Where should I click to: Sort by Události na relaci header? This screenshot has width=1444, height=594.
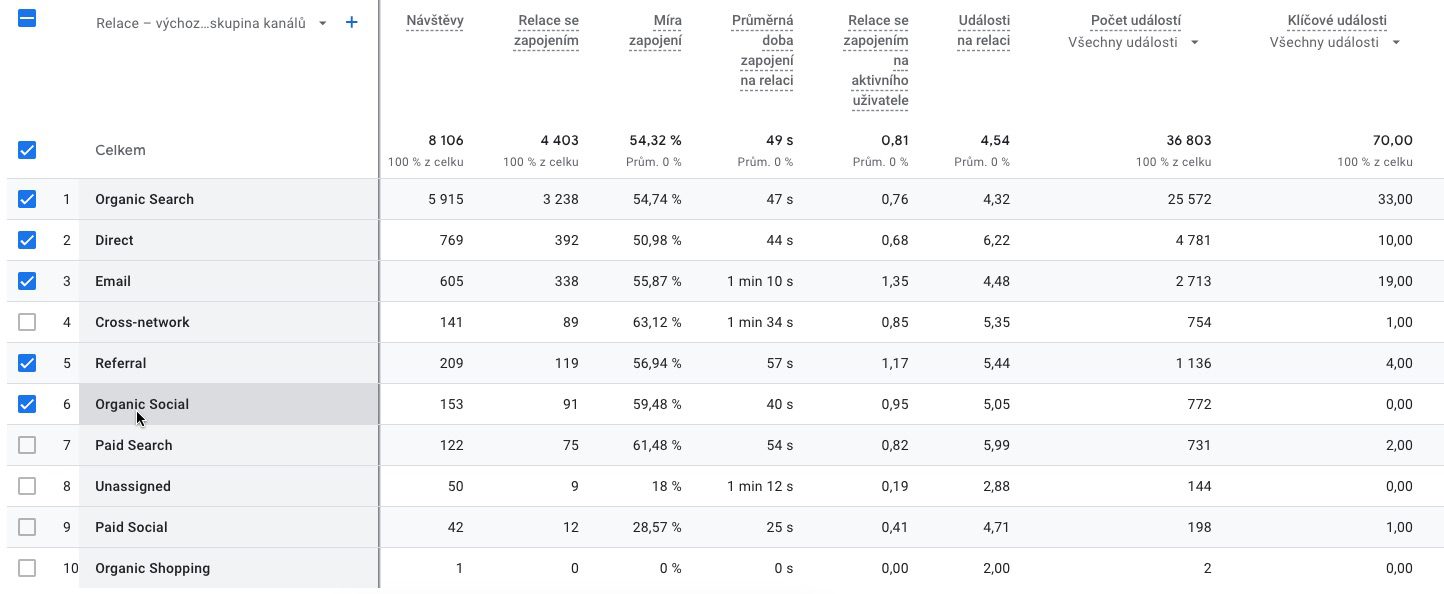click(x=983, y=31)
